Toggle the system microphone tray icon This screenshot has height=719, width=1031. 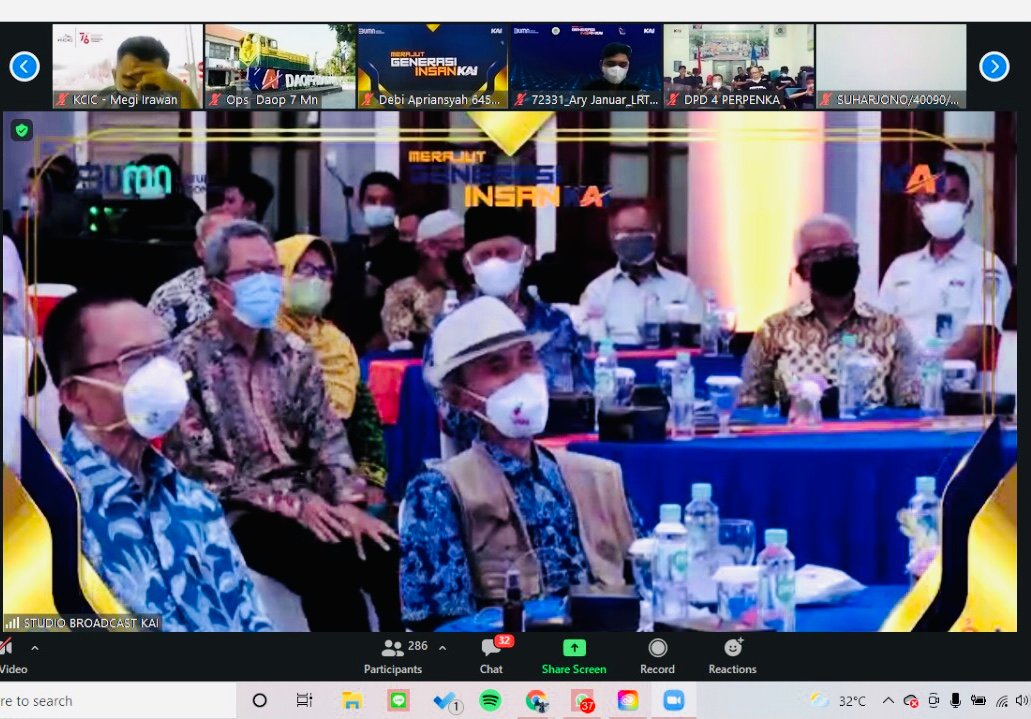coord(956,700)
